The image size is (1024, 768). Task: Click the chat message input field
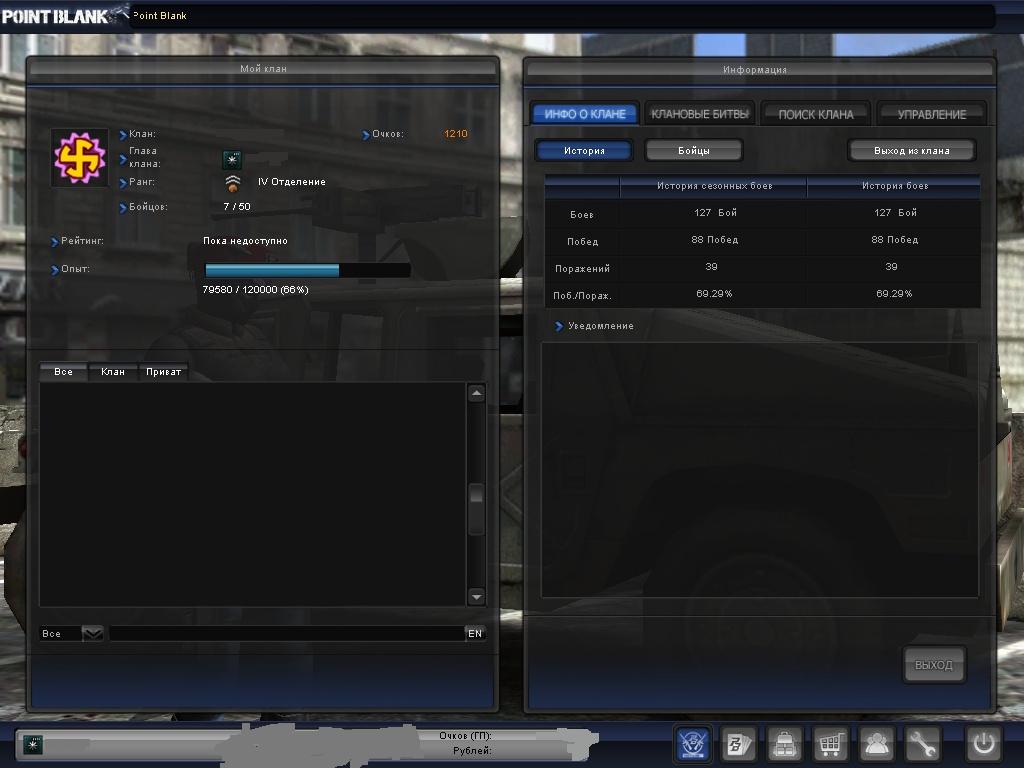pos(286,634)
